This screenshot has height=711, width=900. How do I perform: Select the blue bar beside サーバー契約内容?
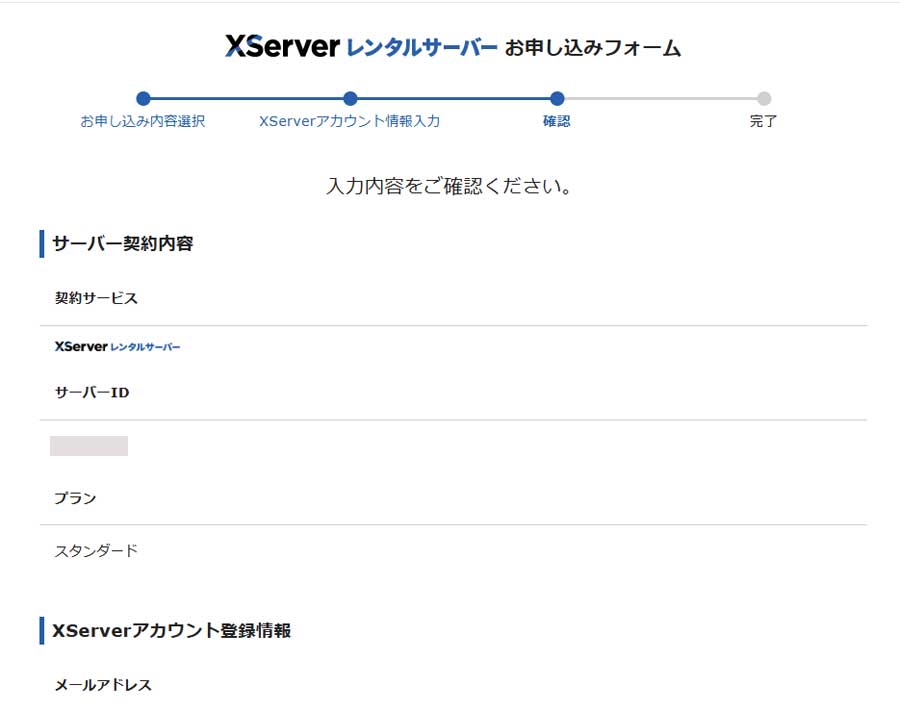40,242
